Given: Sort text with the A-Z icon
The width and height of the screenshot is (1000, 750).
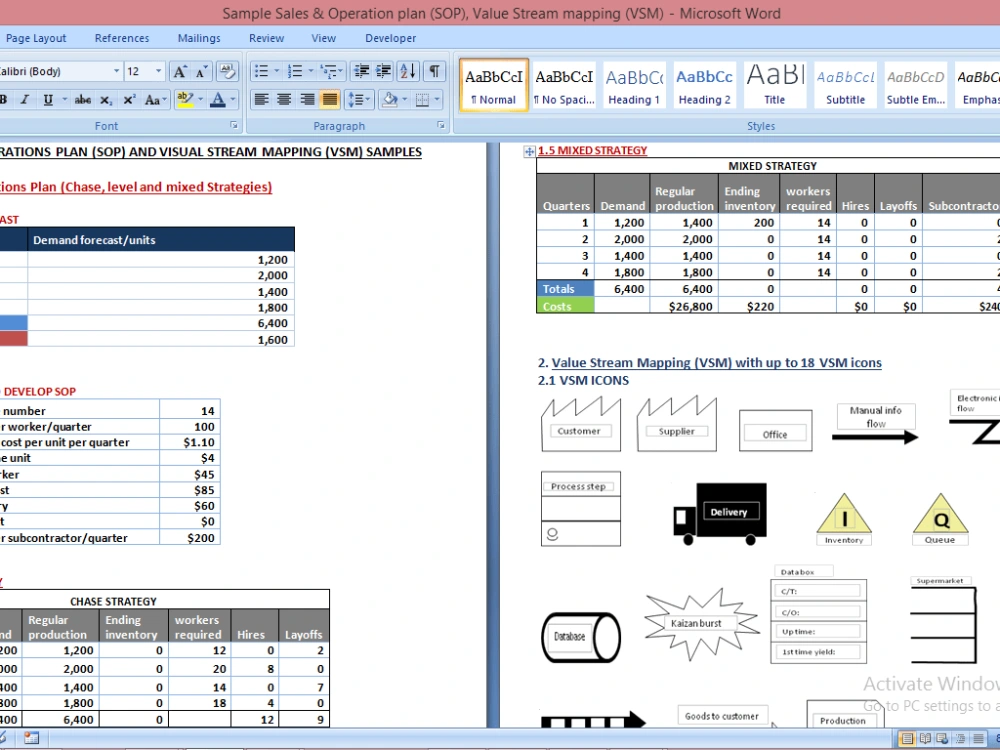Looking at the screenshot, I should coord(408,71).
